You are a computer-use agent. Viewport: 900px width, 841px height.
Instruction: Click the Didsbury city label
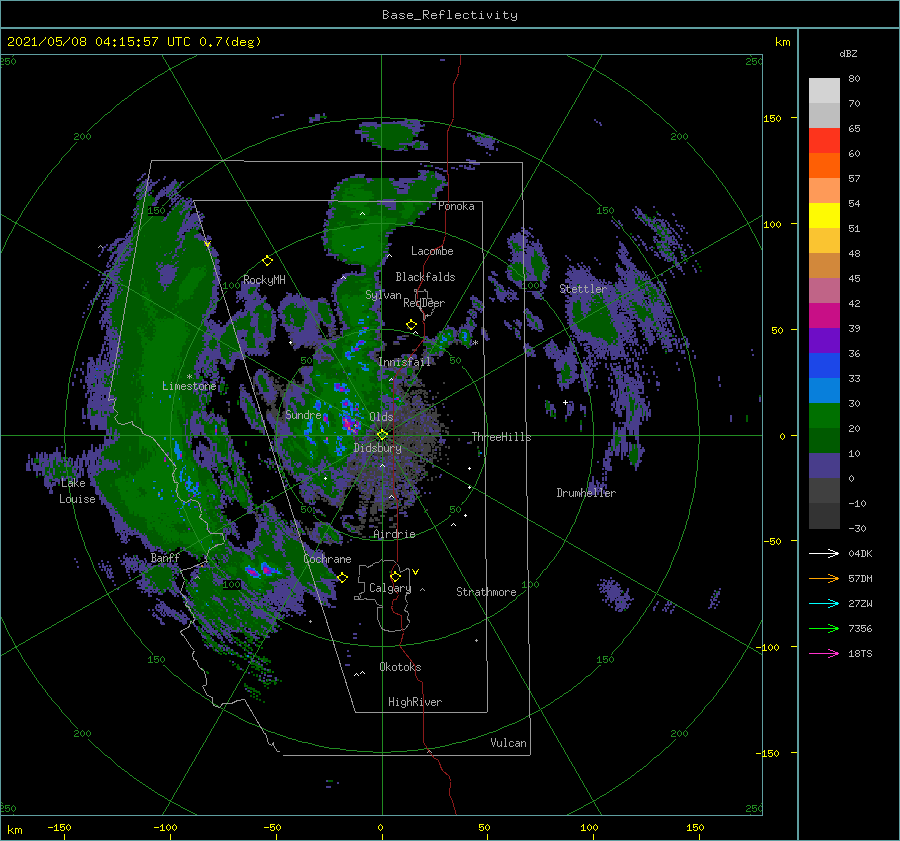click(x=378, y=448)
